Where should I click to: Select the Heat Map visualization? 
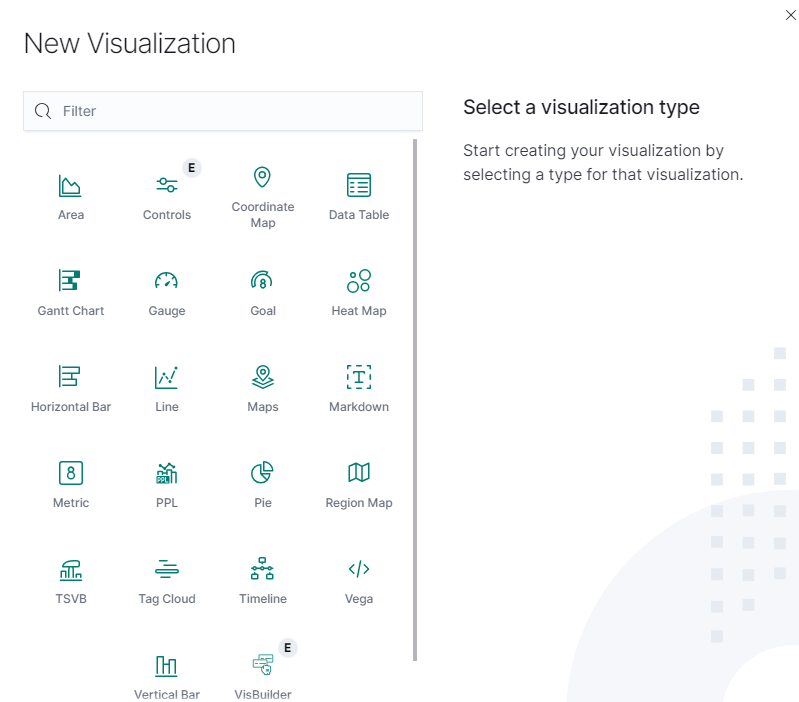(x=359, y=293)
